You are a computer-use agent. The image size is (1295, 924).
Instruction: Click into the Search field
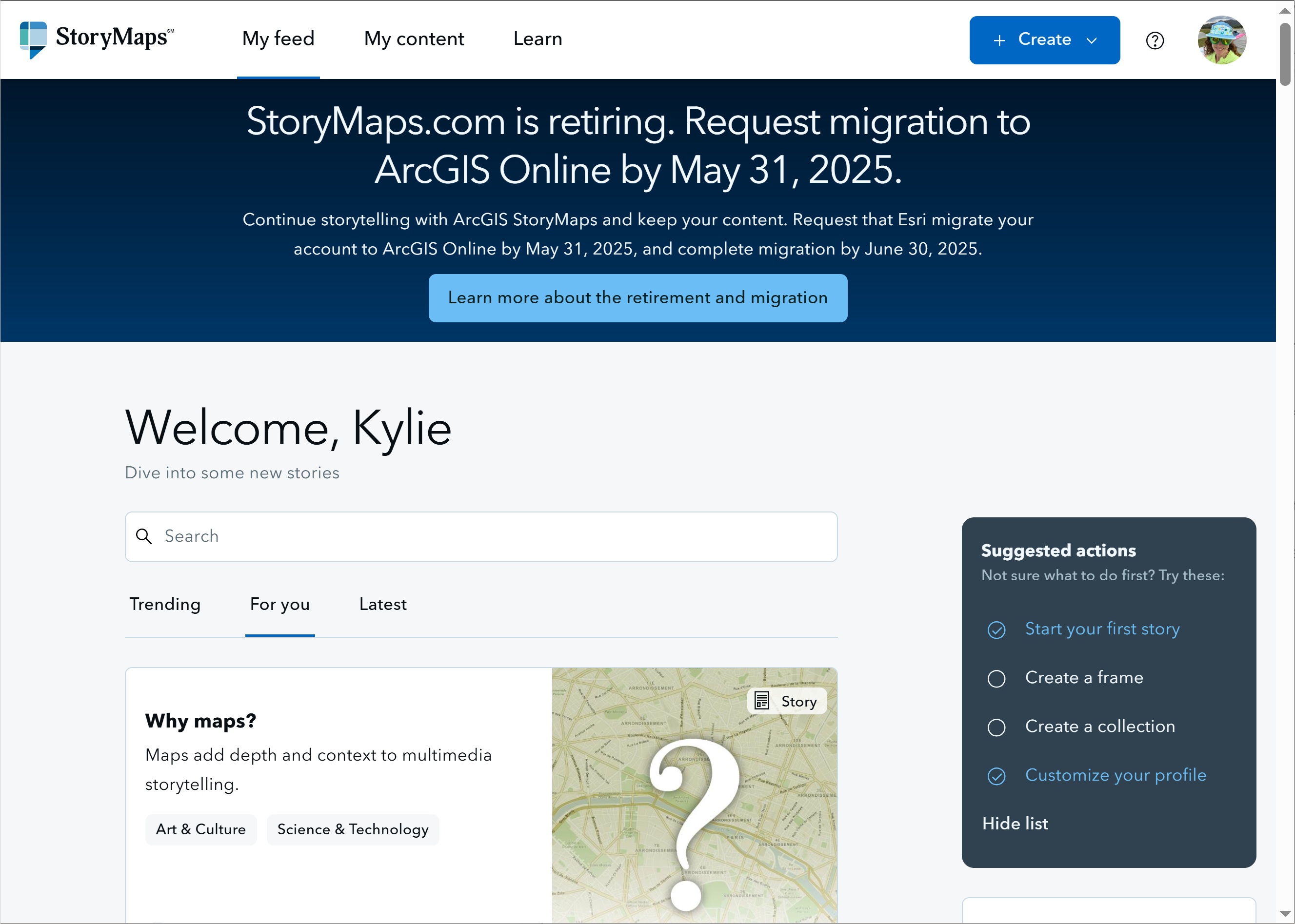[481, 536]
